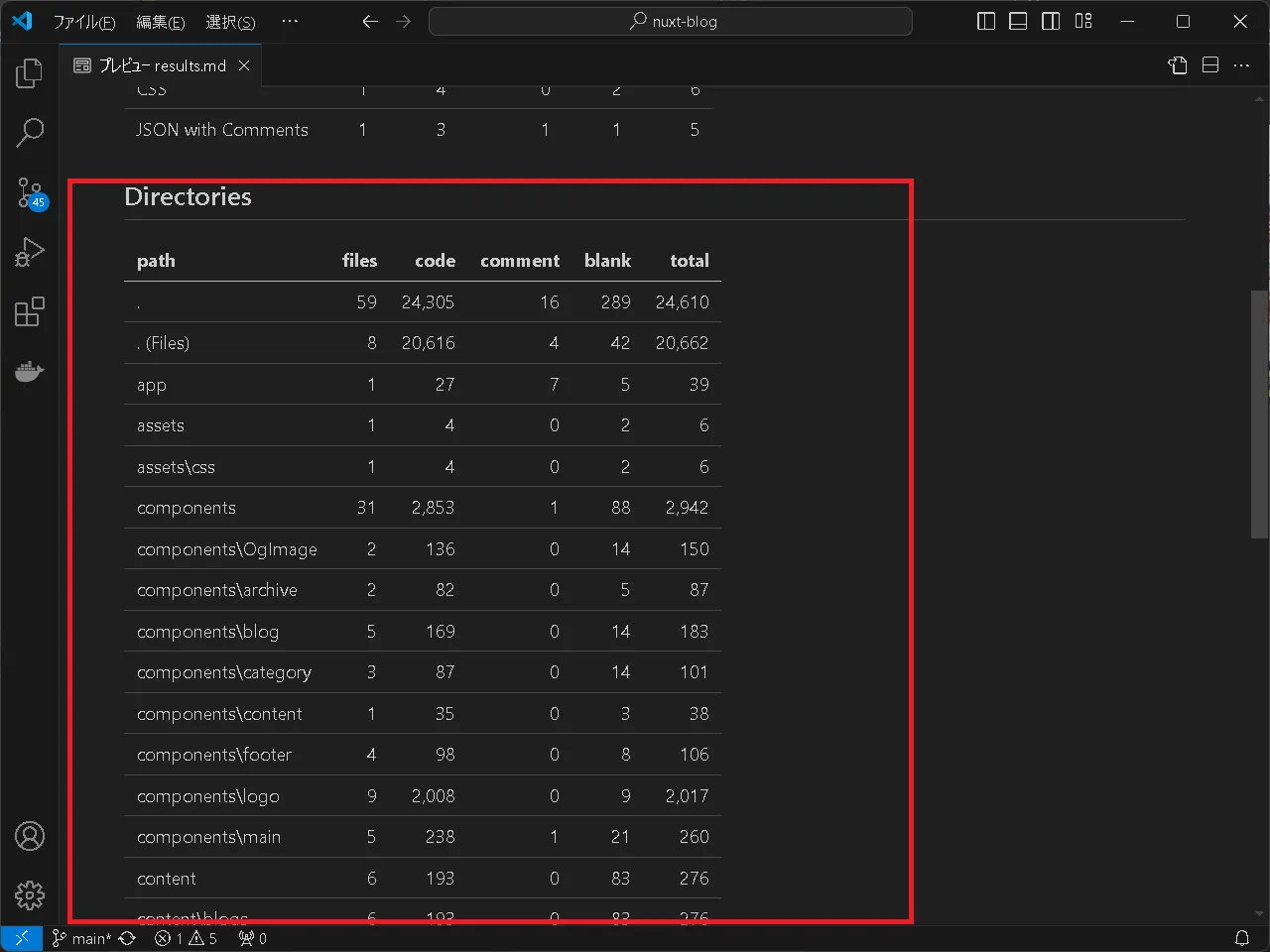Click the . (Files) path cell
The height and width of the screenshot is (952, 1270).
point(163,343)
